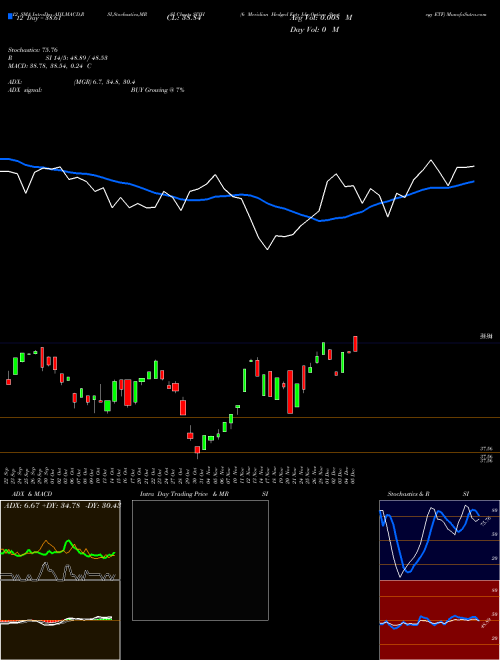Click the 'ADX & MACD' panel title
The height and width of the screenshot is (660, 500).
[x=32, y=494]
